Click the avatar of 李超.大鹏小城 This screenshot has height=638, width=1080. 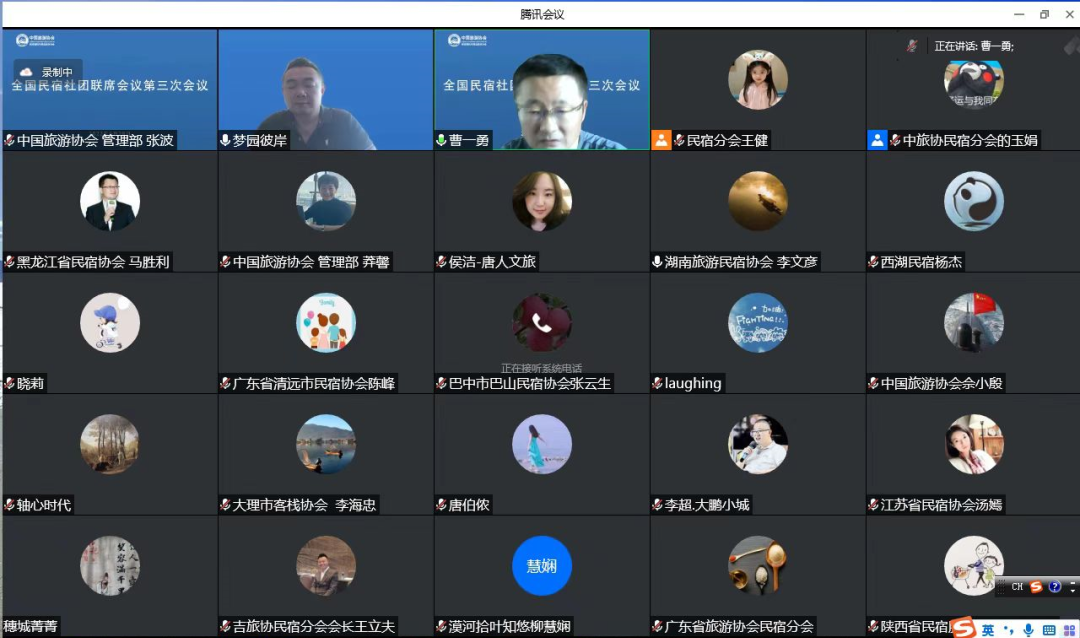tap(758, 444)
